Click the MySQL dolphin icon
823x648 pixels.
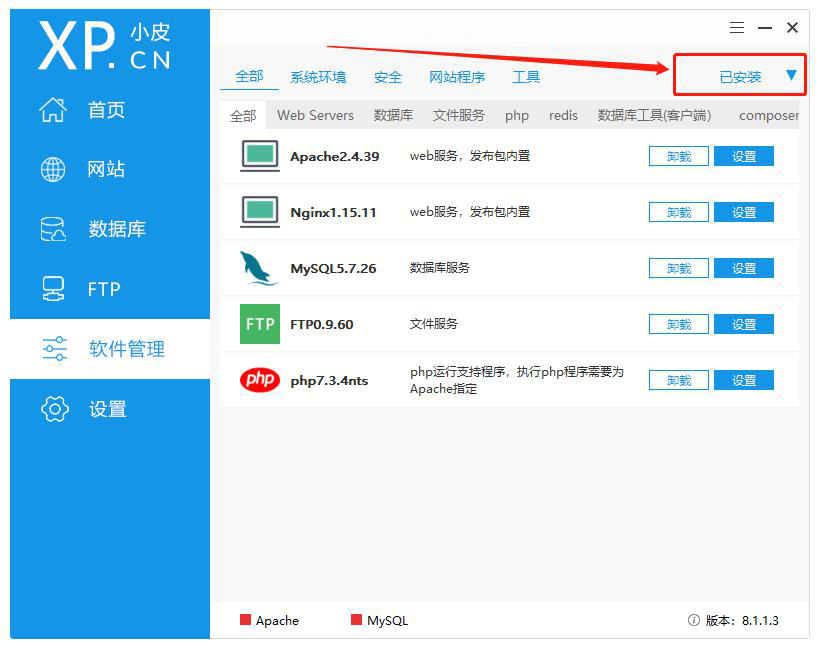259,268
